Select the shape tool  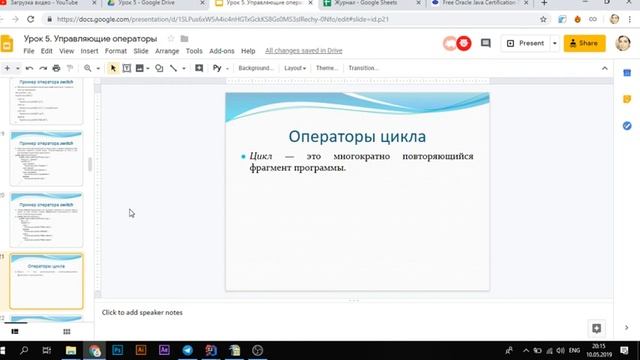click(159, 68)
